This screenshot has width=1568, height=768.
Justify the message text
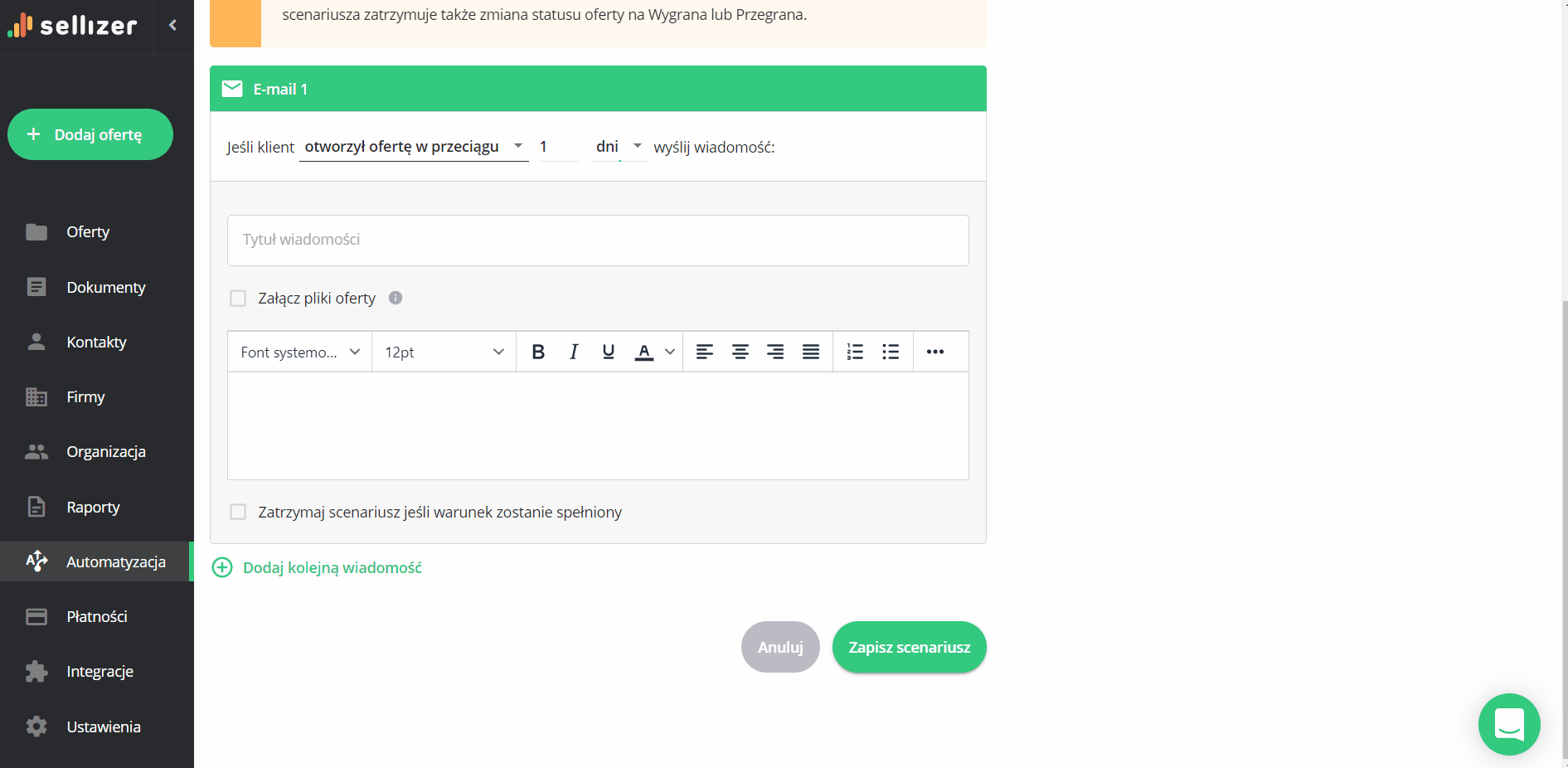pos(810,352)
